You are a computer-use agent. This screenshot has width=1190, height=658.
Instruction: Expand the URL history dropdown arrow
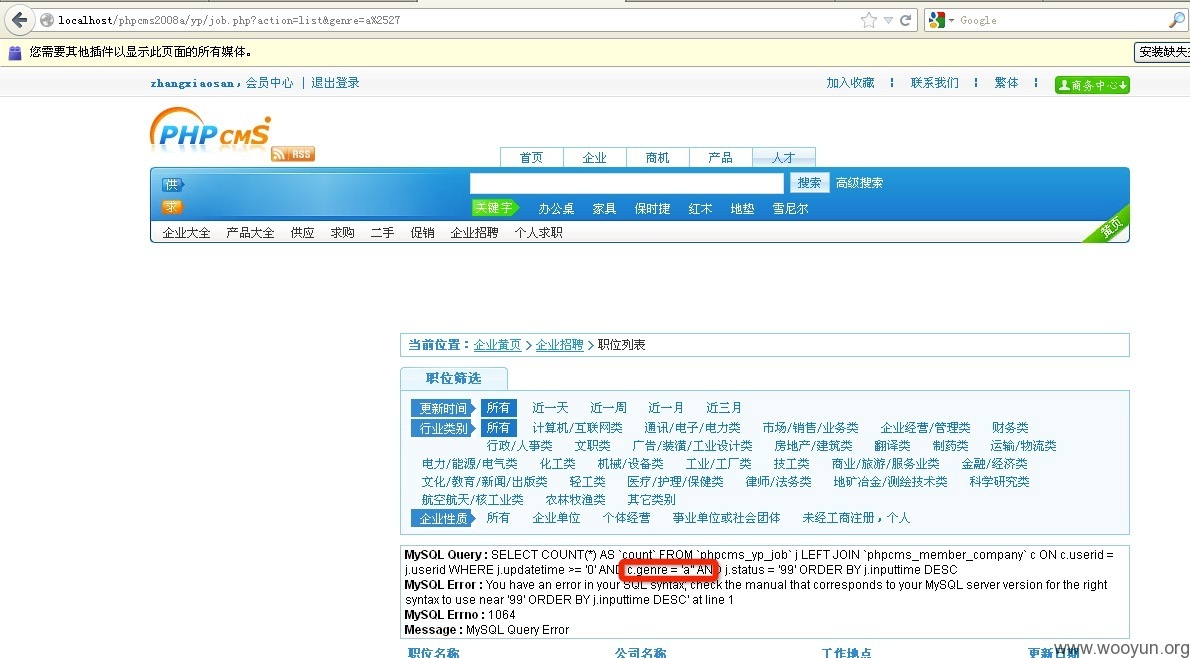tap(887, 20)
